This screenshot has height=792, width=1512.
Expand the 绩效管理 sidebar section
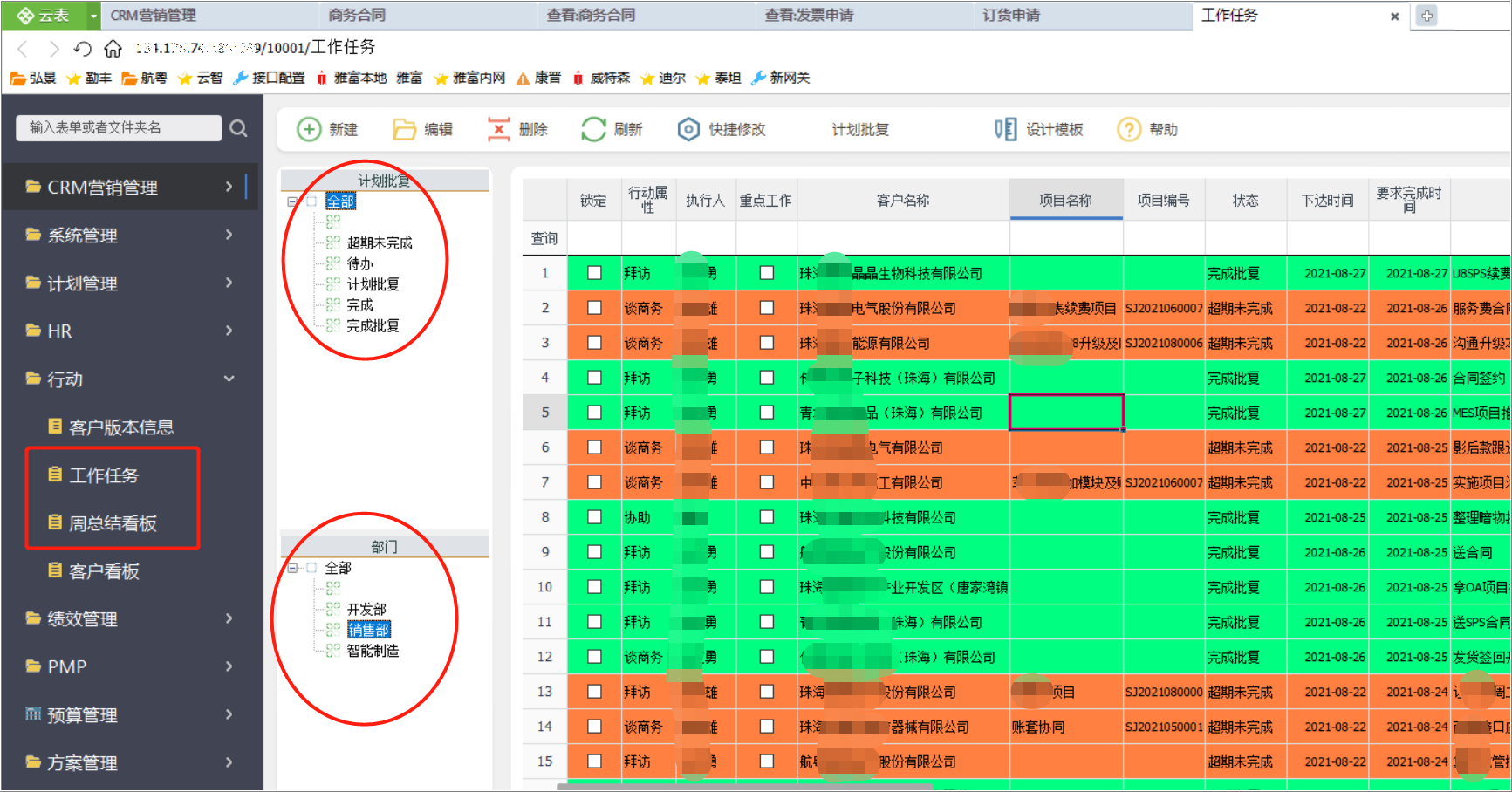pos(229,618)
